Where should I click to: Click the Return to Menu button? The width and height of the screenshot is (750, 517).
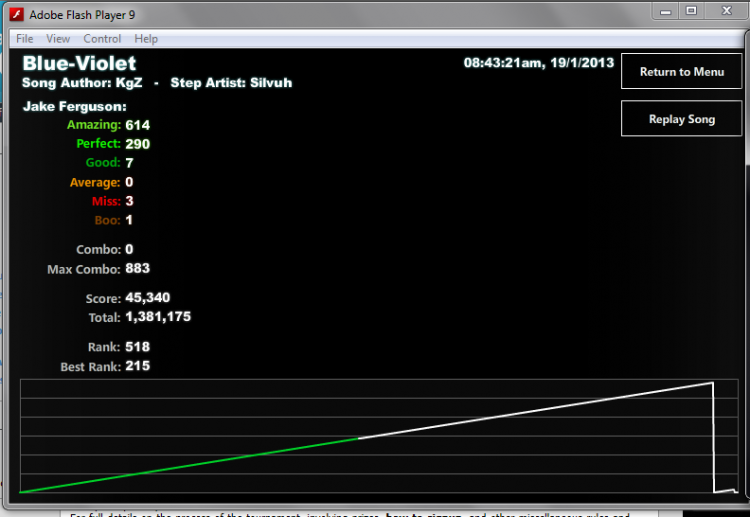[681, 71]
